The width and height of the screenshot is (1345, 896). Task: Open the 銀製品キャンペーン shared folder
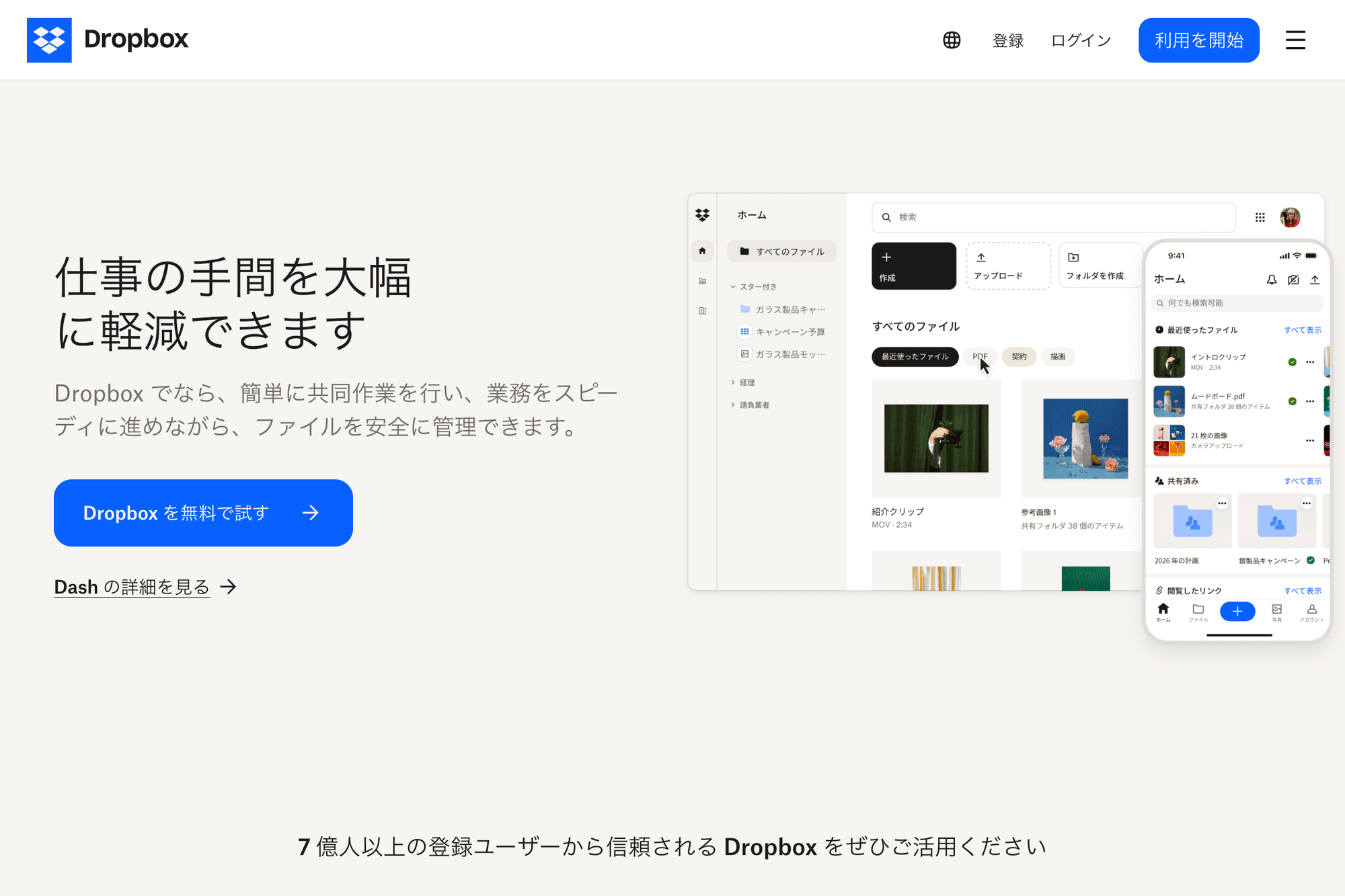[1277, 521]
